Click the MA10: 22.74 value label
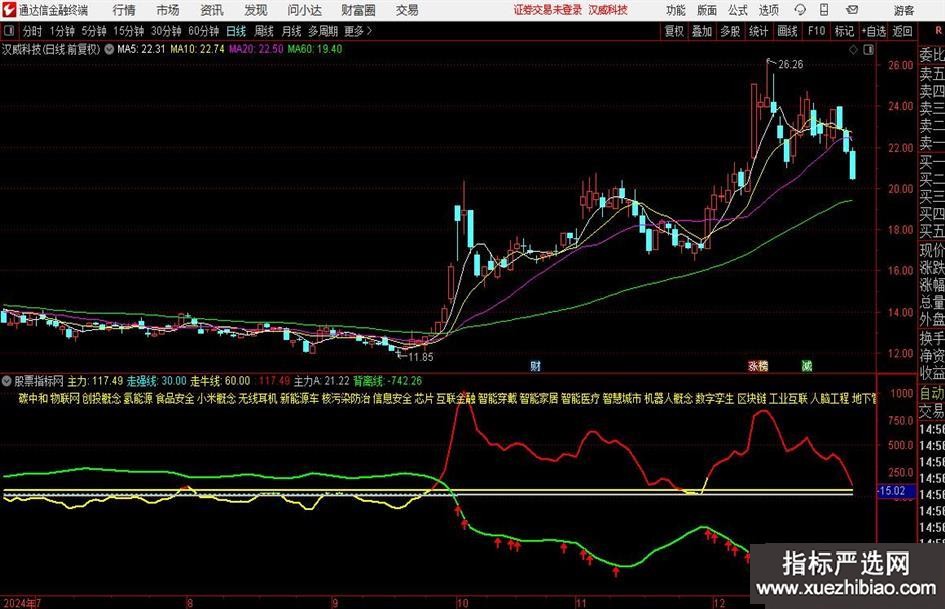Image resolution: width=945 pixels, height=609 pixels. 197,49
